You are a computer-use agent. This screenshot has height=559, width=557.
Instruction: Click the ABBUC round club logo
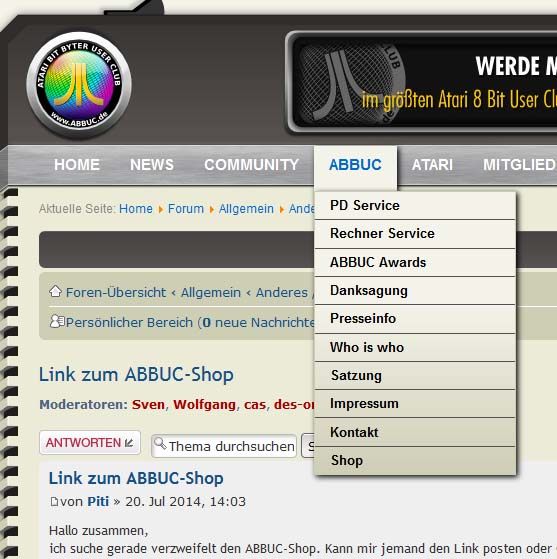coord(79,85)
